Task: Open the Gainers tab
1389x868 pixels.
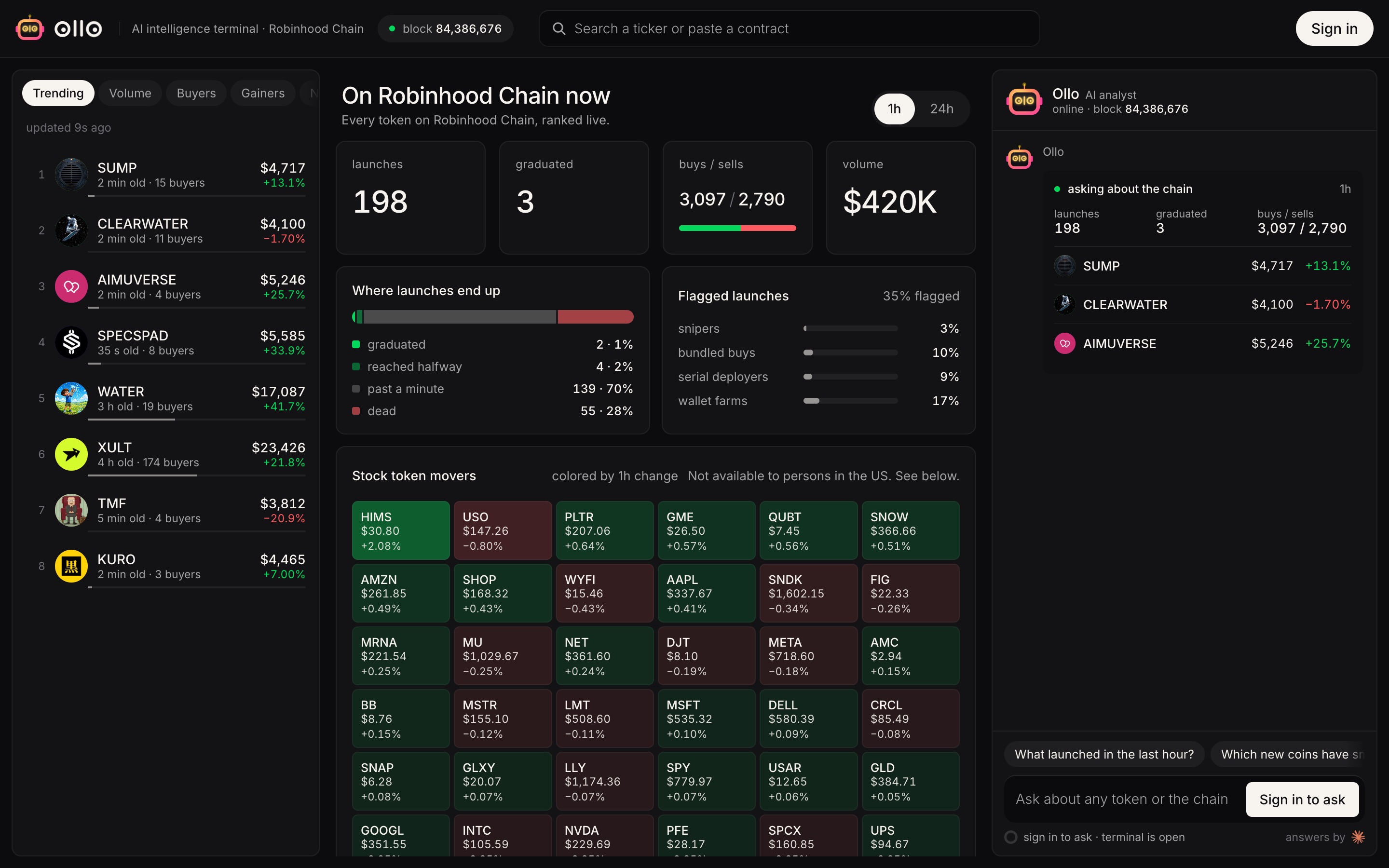Action: 263,93
